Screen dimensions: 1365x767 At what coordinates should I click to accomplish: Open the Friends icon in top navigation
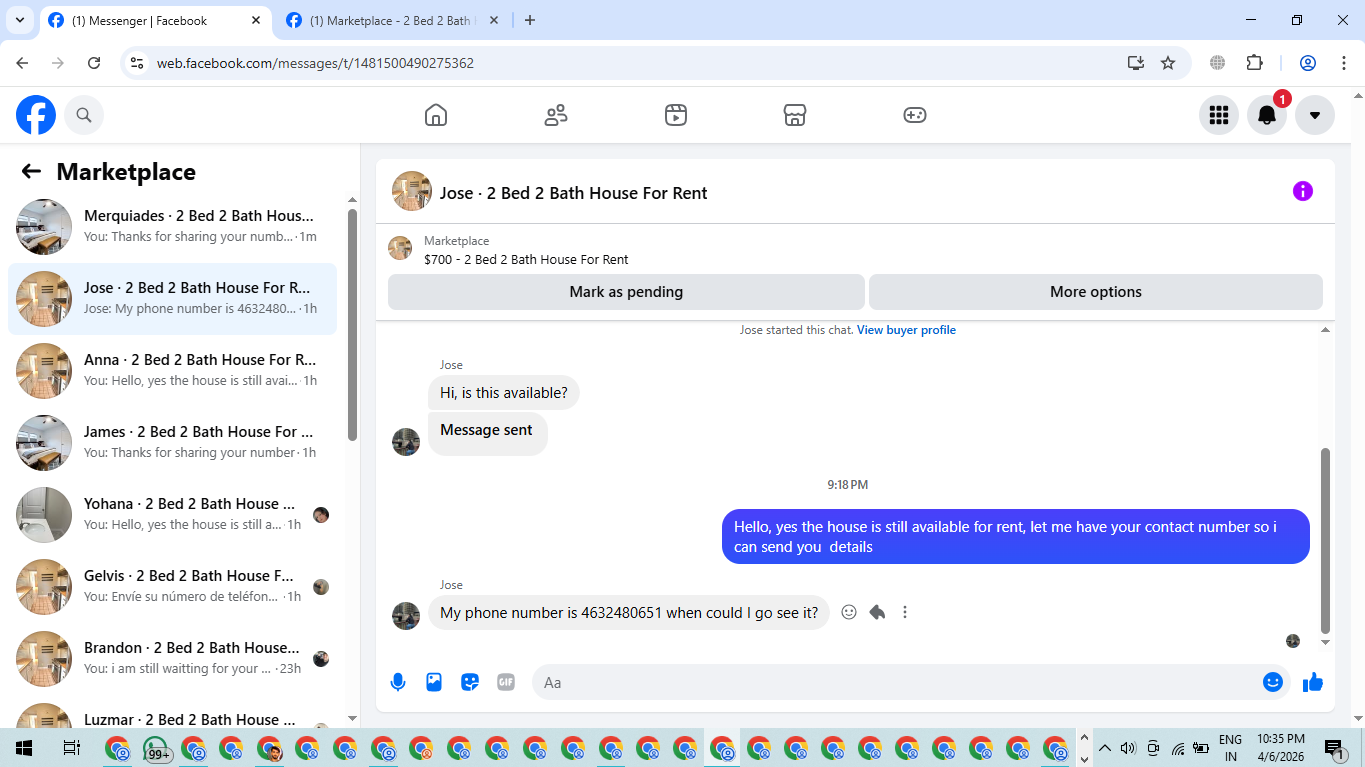556,115
